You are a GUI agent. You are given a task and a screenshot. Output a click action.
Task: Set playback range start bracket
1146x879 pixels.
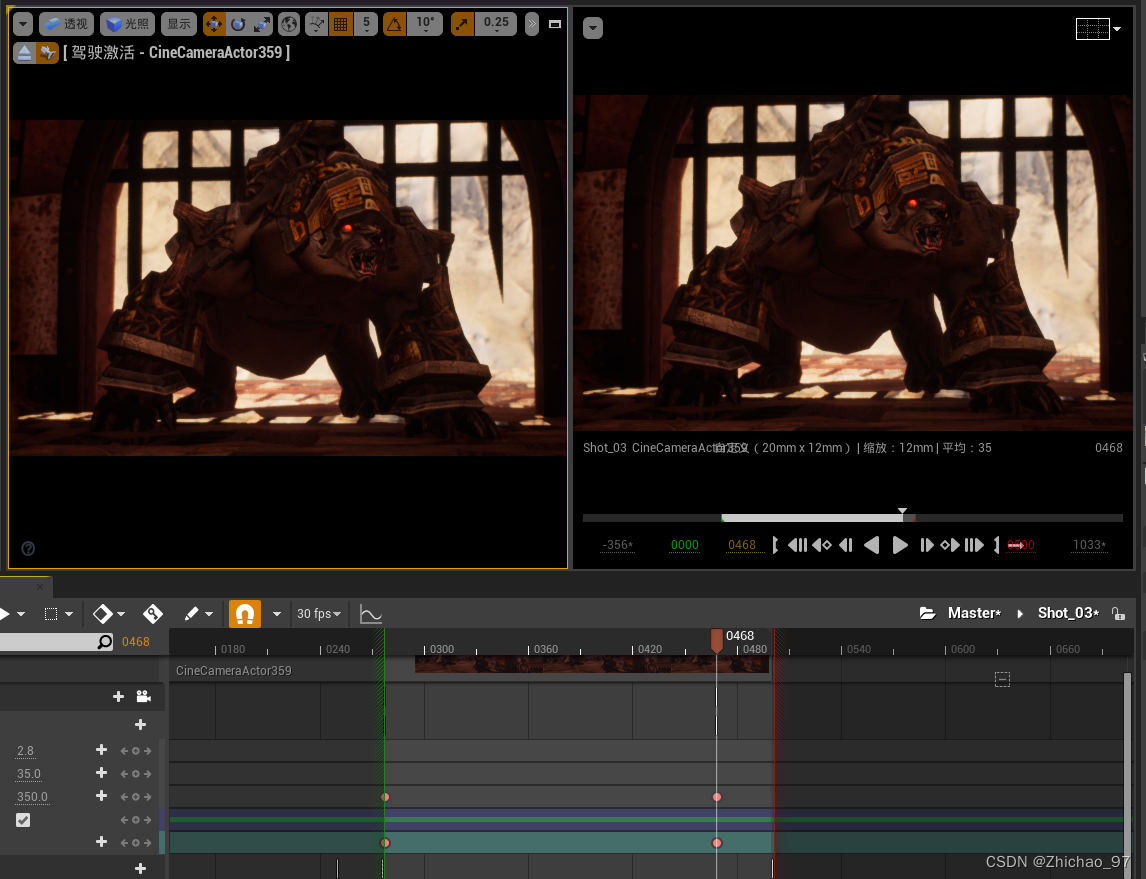(775, 545)
